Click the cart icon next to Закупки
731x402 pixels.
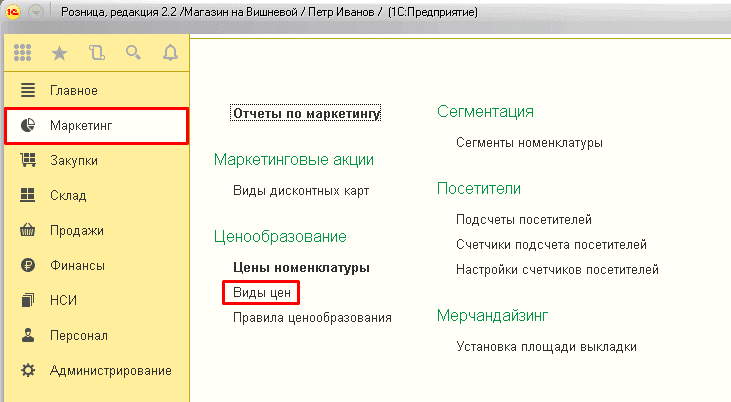click(x=28, y=160)
